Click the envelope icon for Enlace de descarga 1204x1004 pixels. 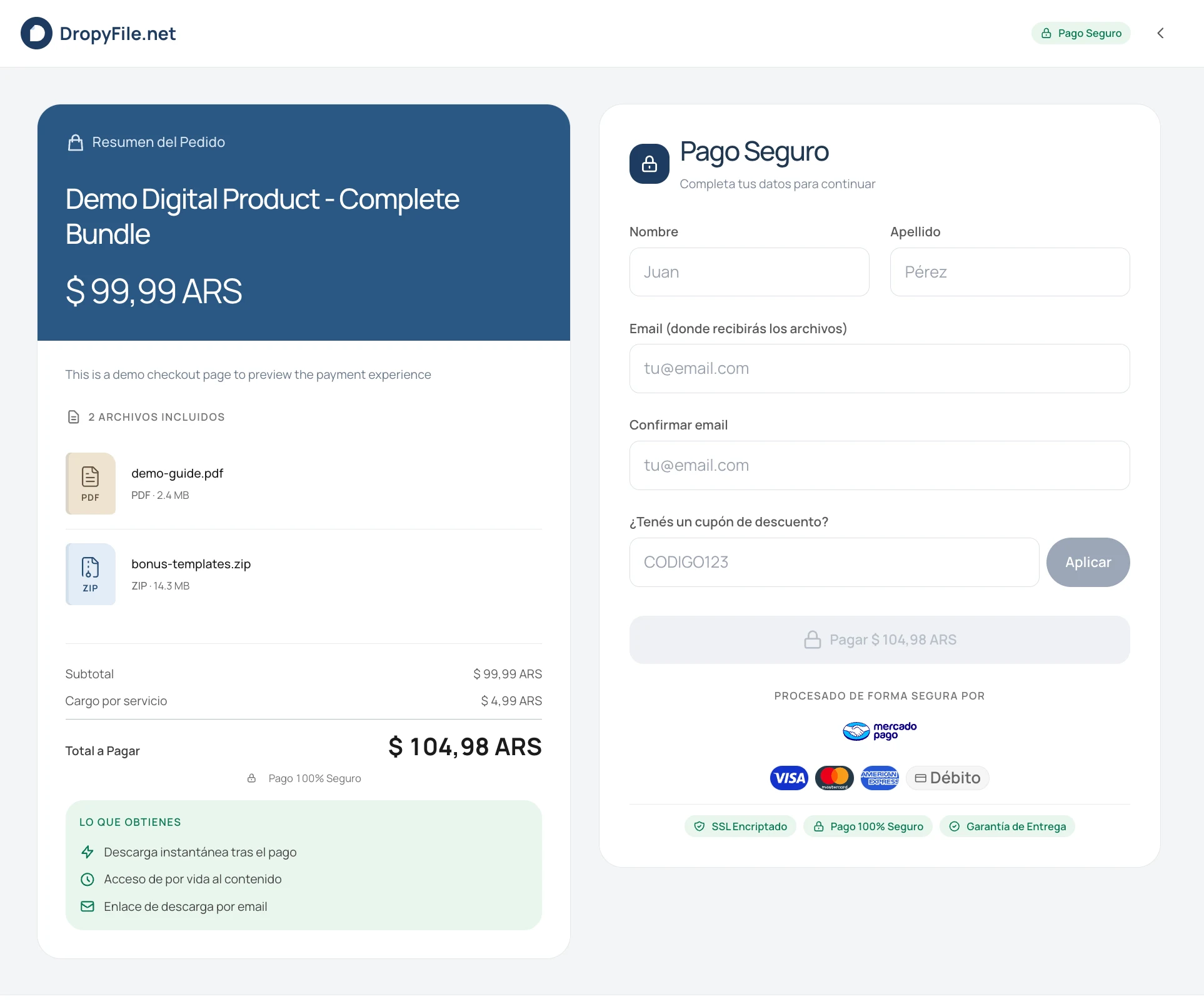coord(88,906)
